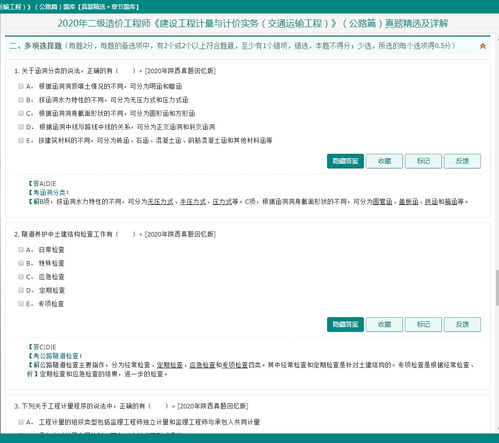Send feedback on question 2 via 反馈
Screen dimensions: 499x443
pos(462,324)
